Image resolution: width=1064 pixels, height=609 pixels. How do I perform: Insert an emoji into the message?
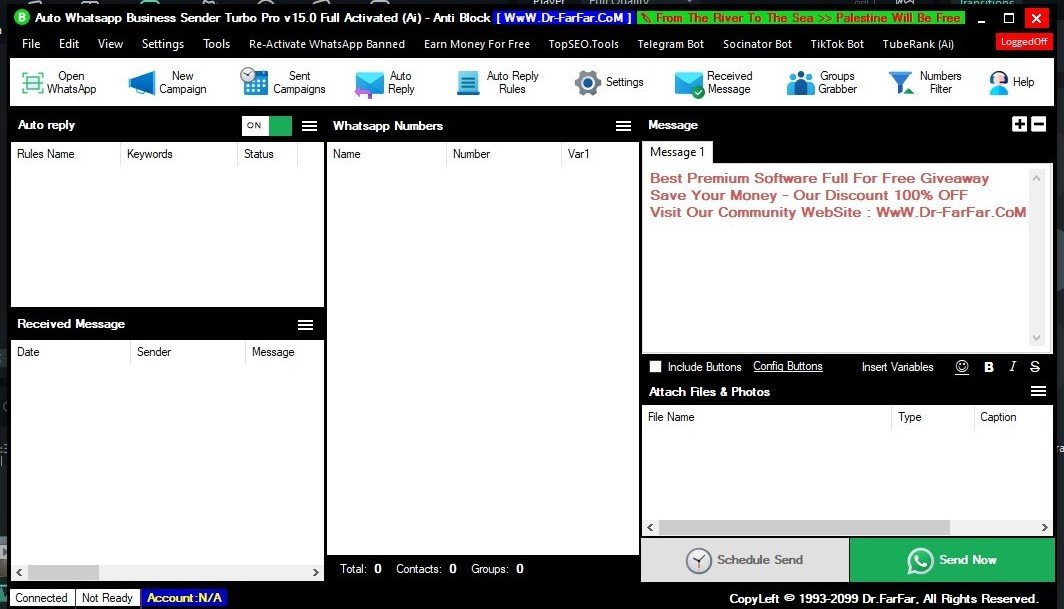pyautogui.click(x=962, y=367)
